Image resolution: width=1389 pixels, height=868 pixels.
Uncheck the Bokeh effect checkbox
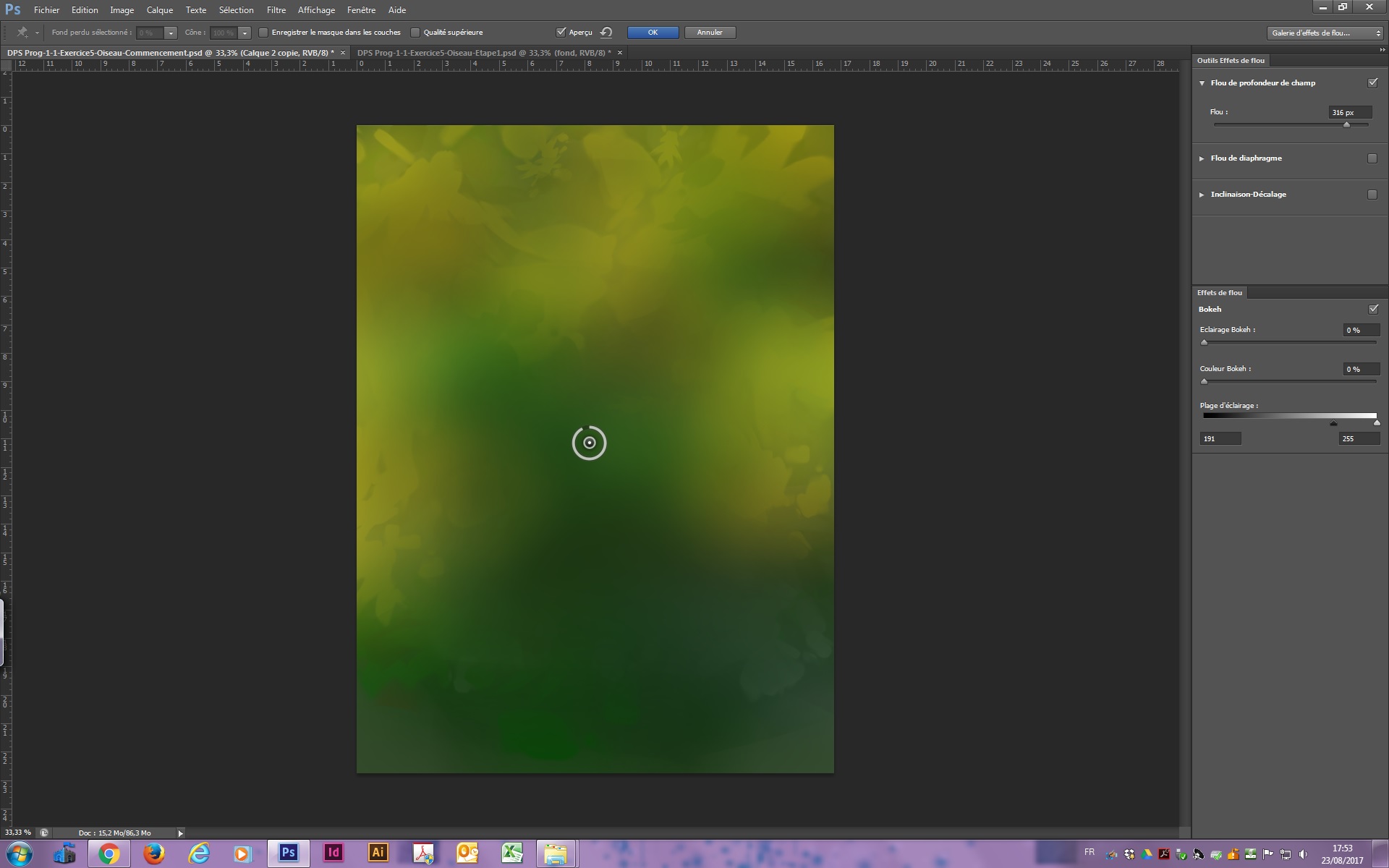[x=1373, y=310]
